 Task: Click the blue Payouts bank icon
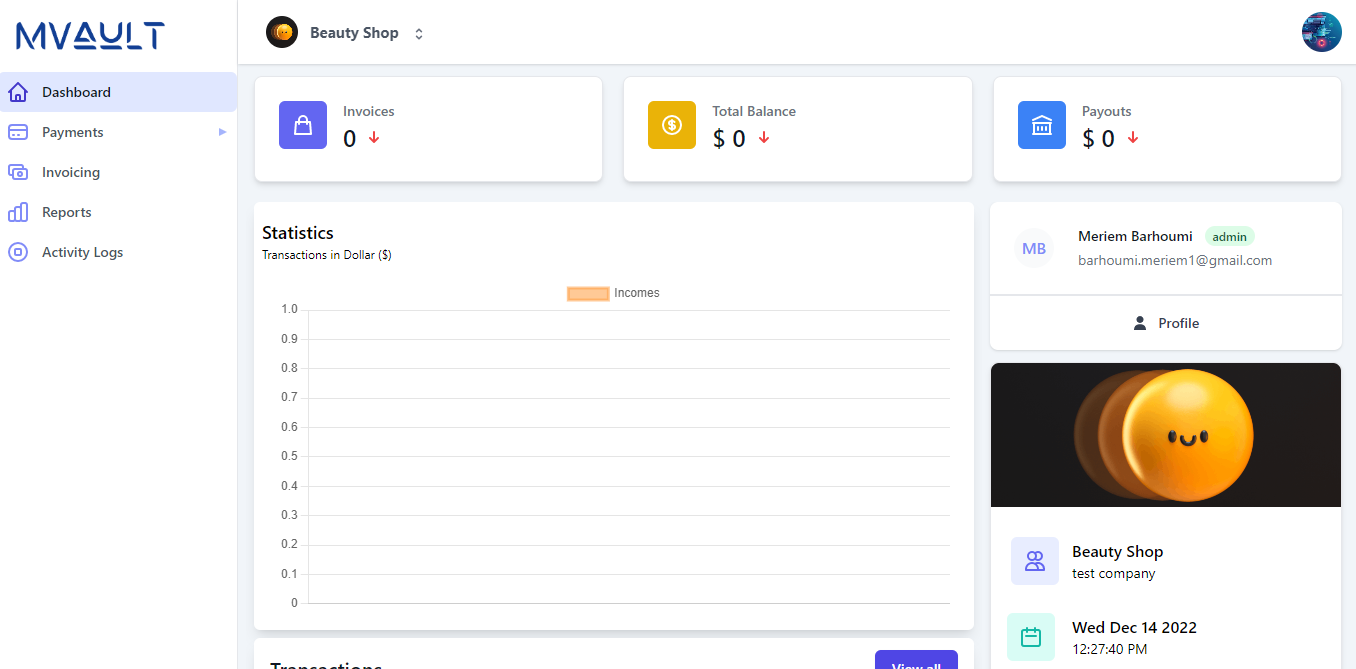point(1042,125)
